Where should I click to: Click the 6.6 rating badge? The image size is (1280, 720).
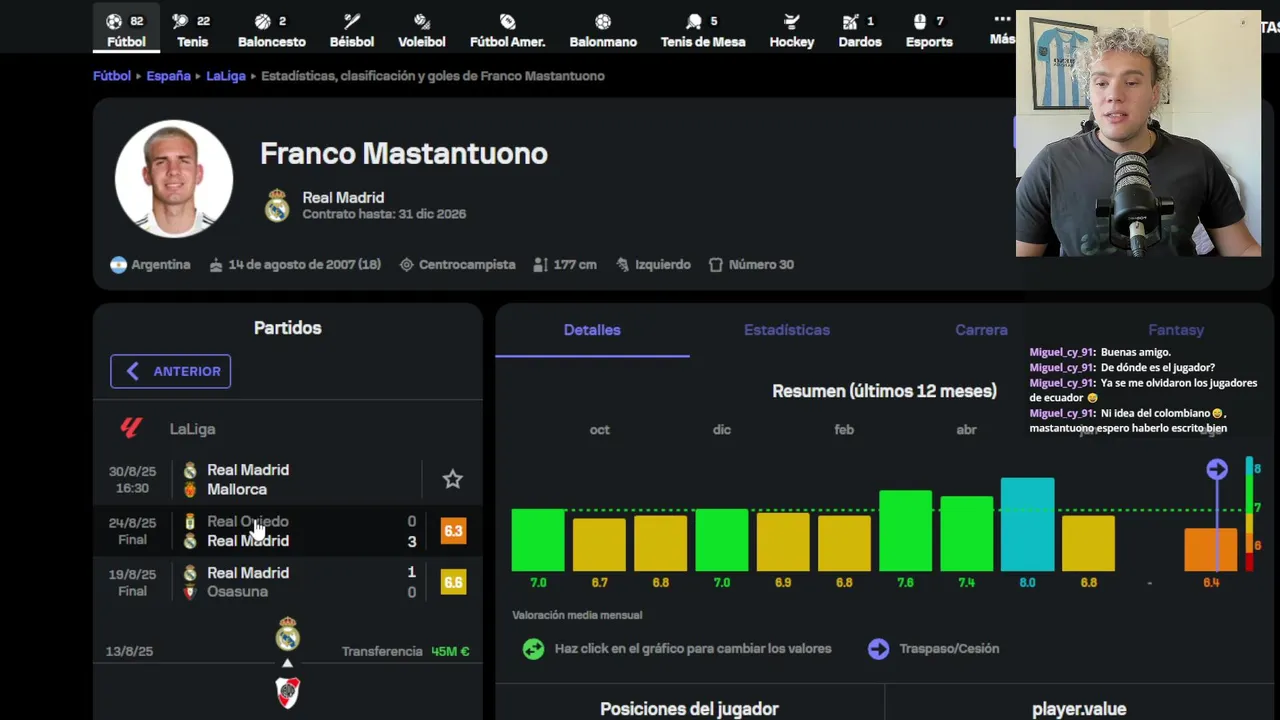[453, 582]
